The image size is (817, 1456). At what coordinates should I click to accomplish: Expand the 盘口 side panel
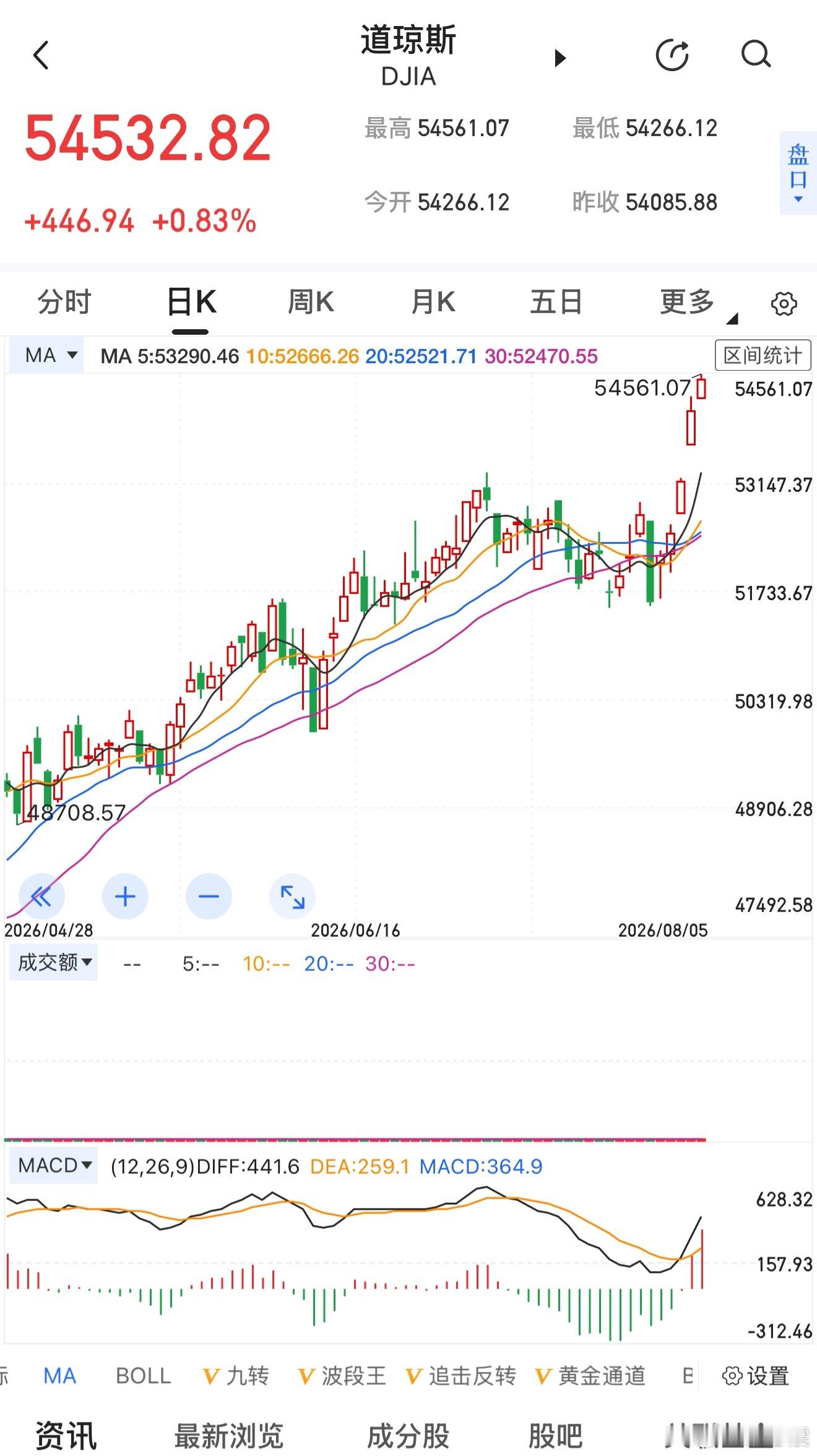click(798, 173)
